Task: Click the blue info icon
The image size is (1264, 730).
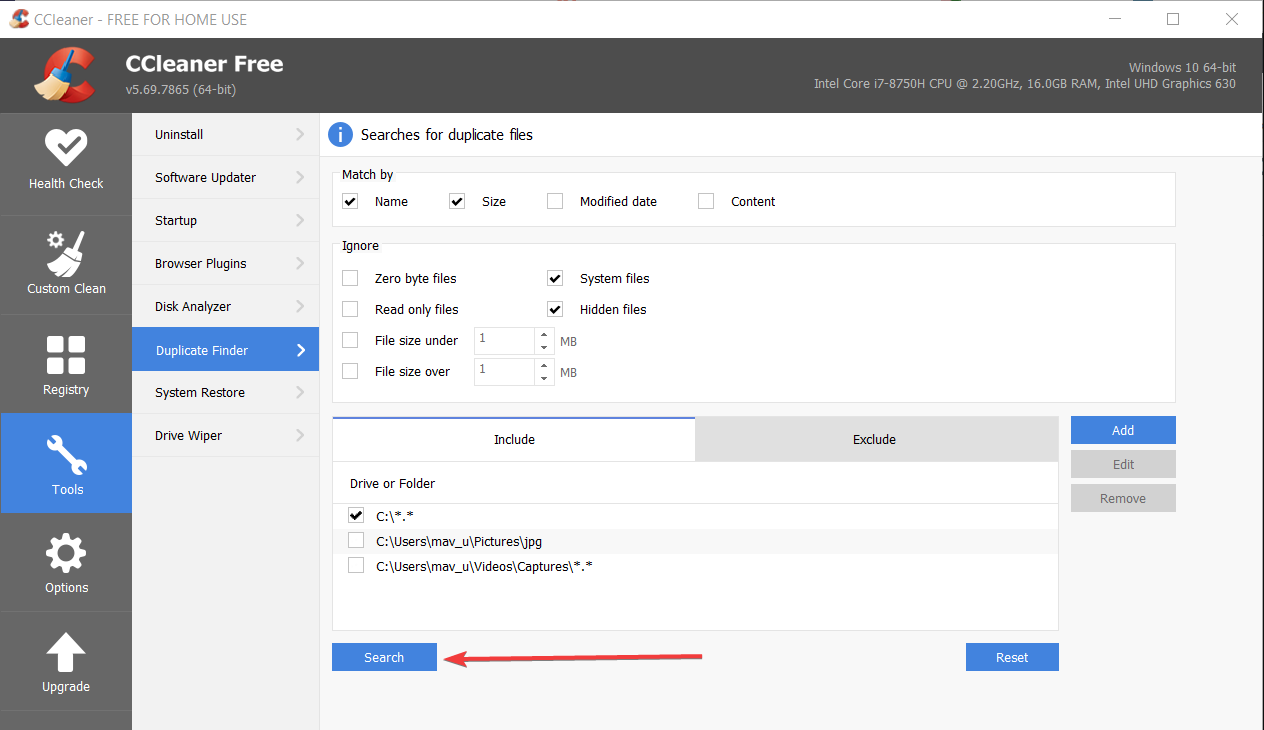Action: [x=341, y=135]
